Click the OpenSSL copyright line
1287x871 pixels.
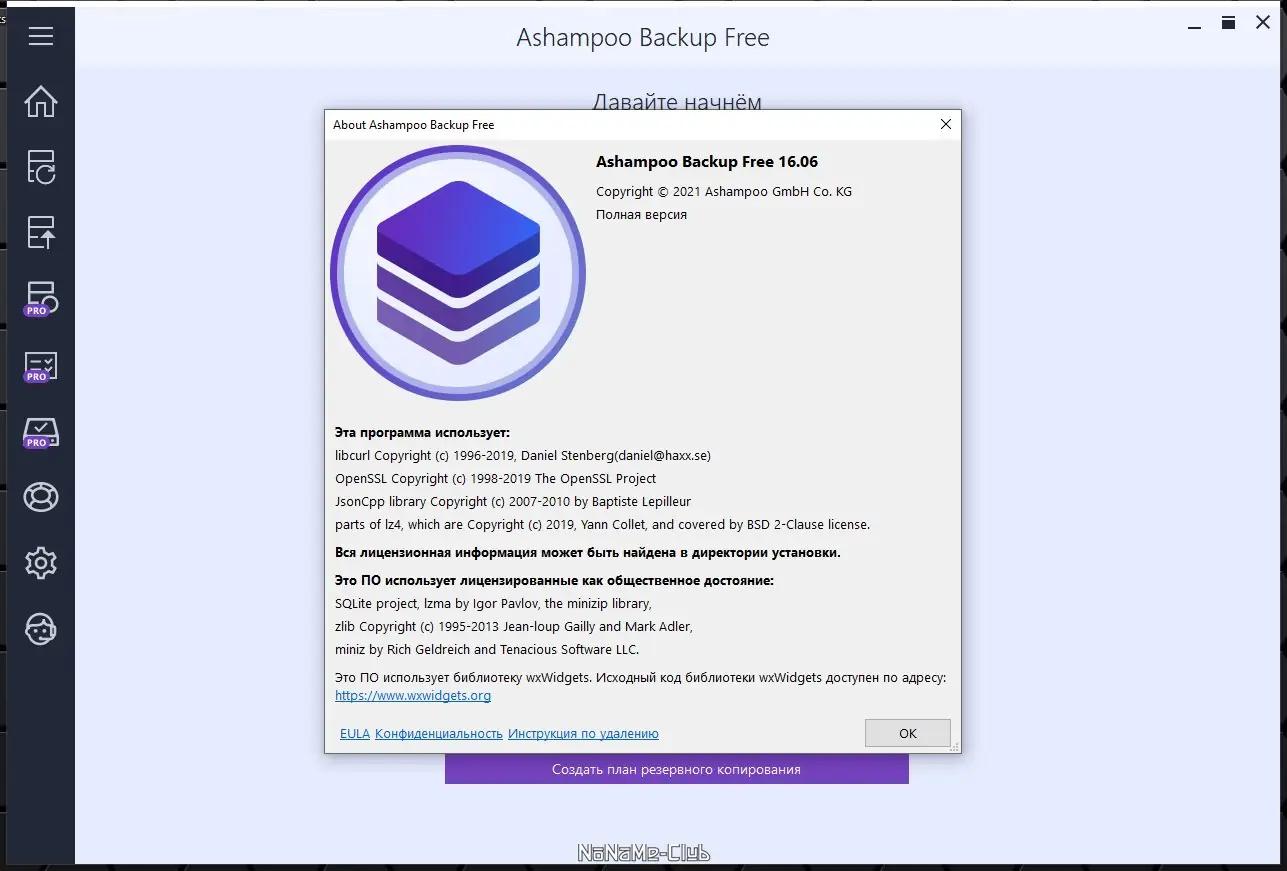tap(496, 479)
